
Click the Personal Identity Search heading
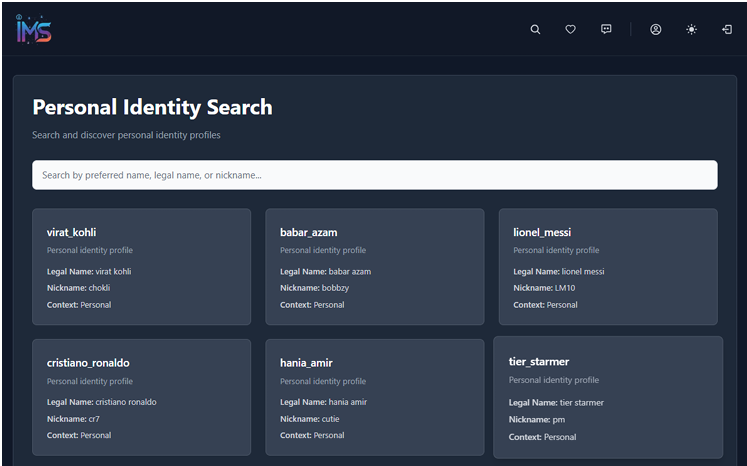[x=152, y=107]
